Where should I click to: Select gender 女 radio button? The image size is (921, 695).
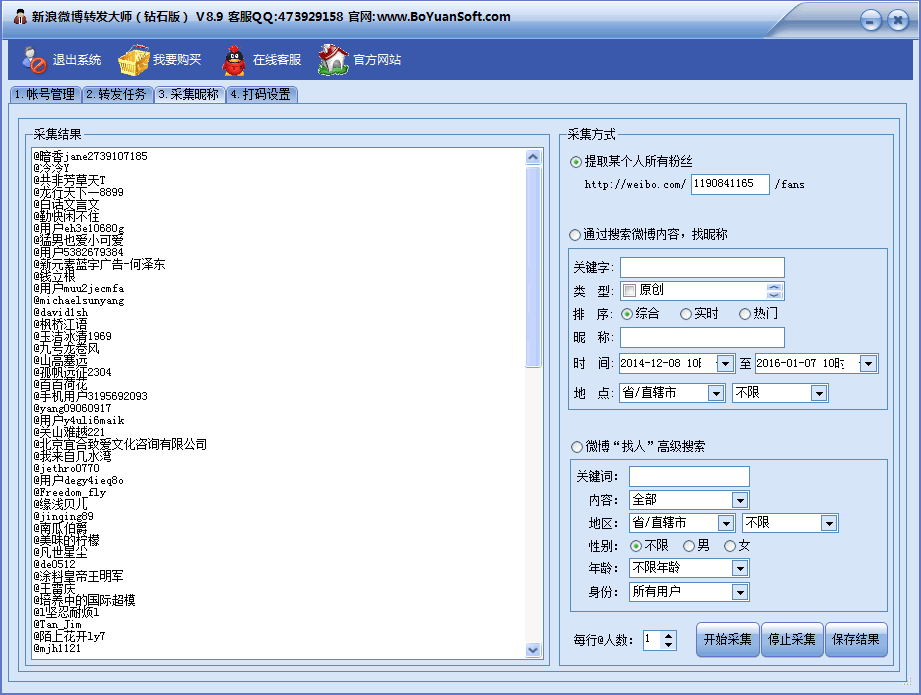(730, 546)
